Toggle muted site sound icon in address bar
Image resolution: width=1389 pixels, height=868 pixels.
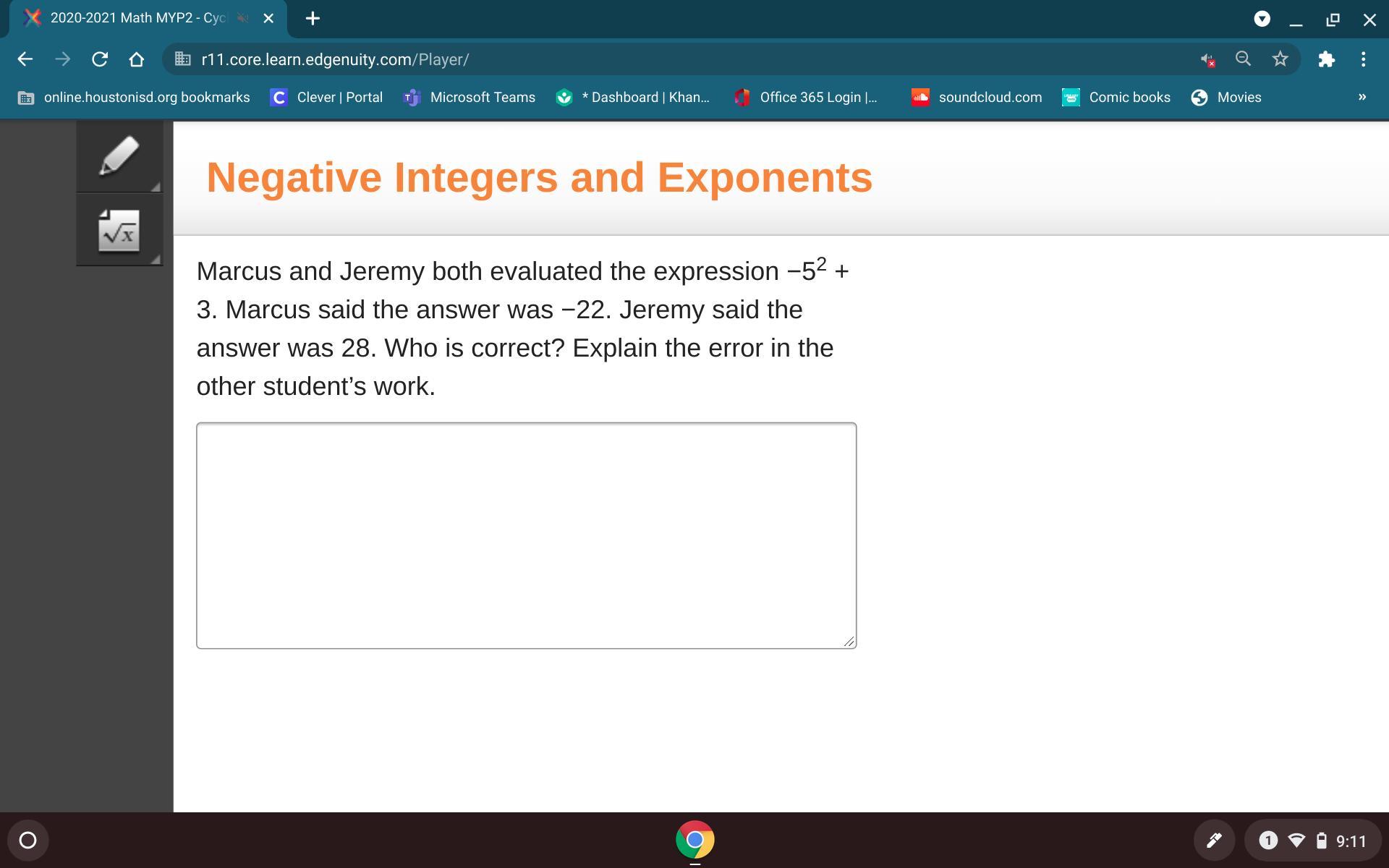click(x=1207, y=59)
